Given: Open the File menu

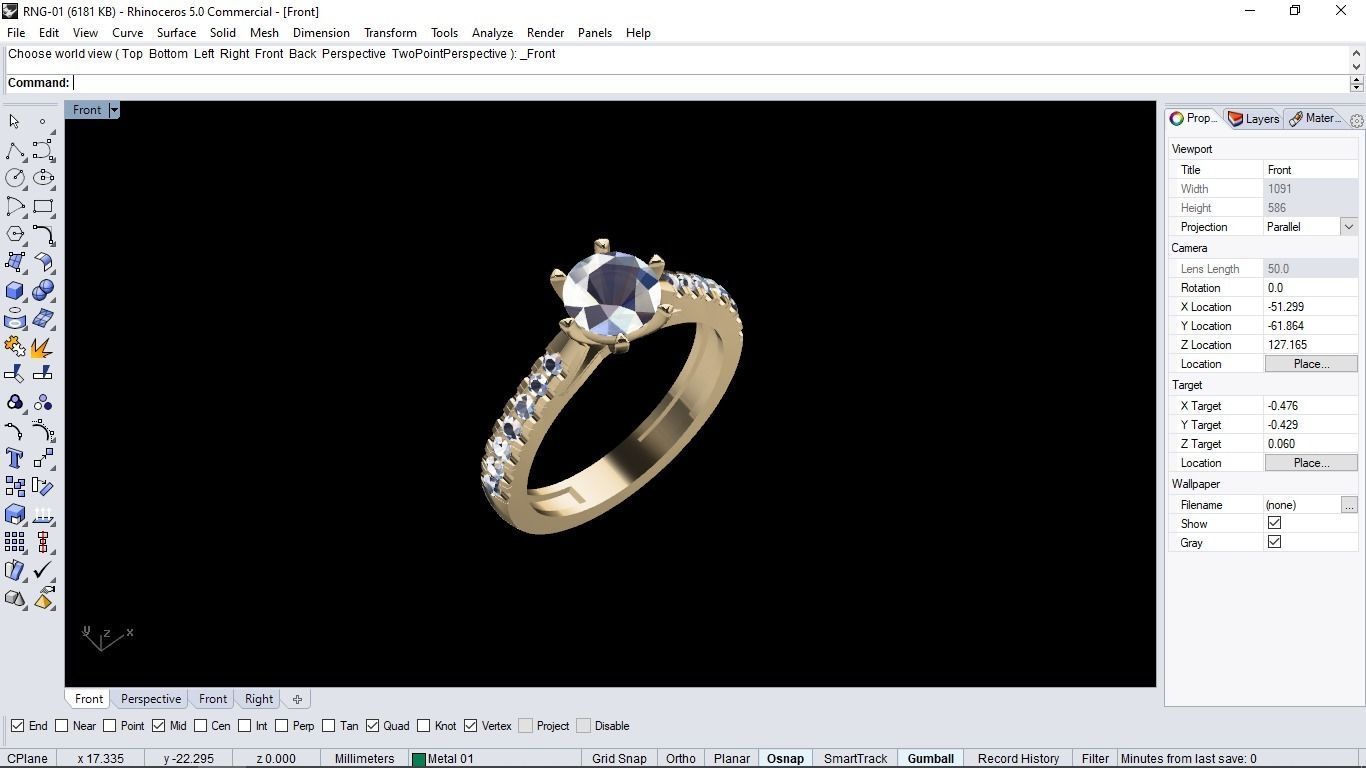Looking at the screenshot, I should (16, 33).
